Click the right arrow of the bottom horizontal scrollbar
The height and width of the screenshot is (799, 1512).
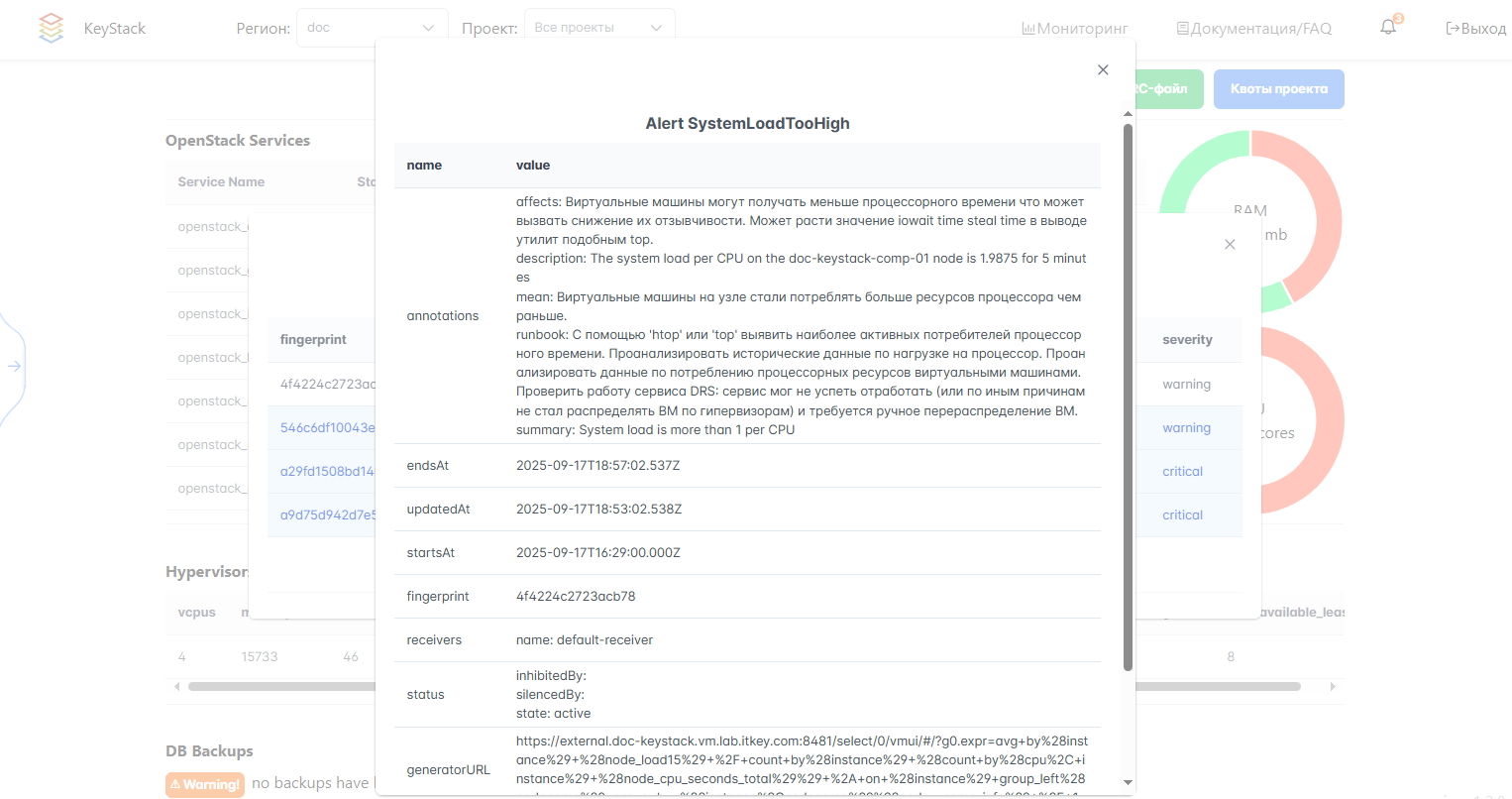coord(1335,685)
